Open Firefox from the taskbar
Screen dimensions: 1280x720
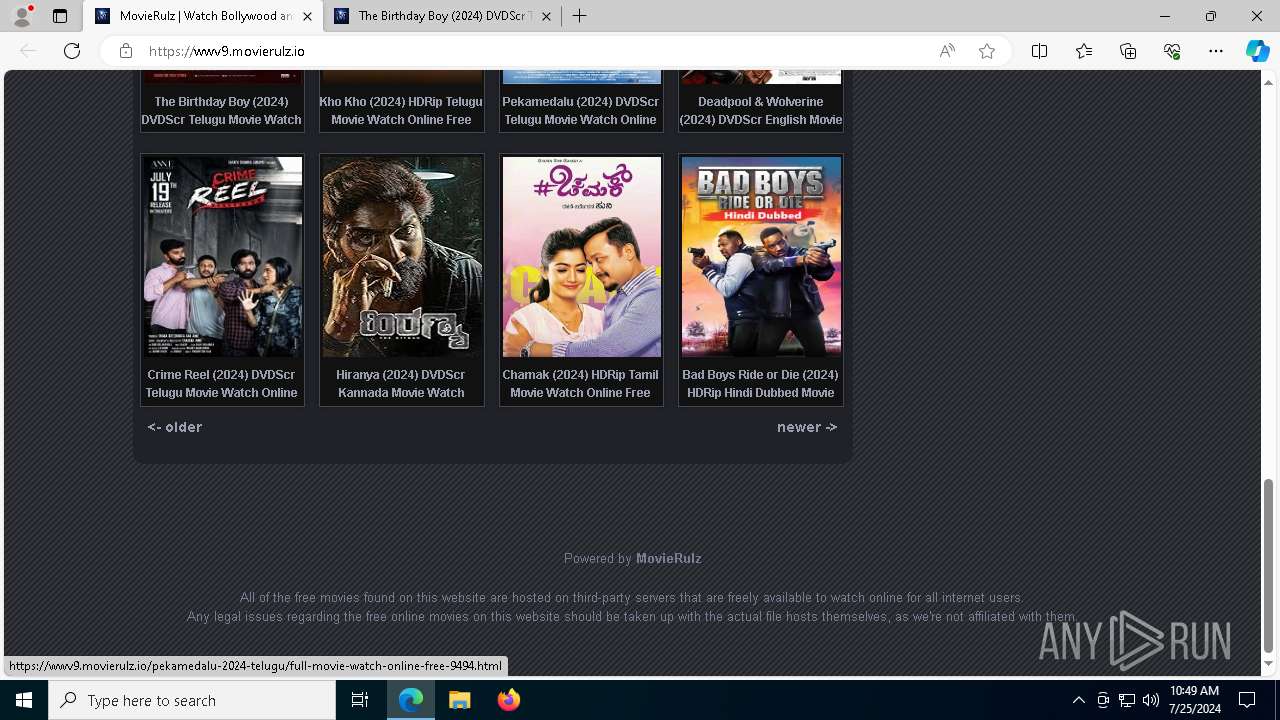point(509,700)
